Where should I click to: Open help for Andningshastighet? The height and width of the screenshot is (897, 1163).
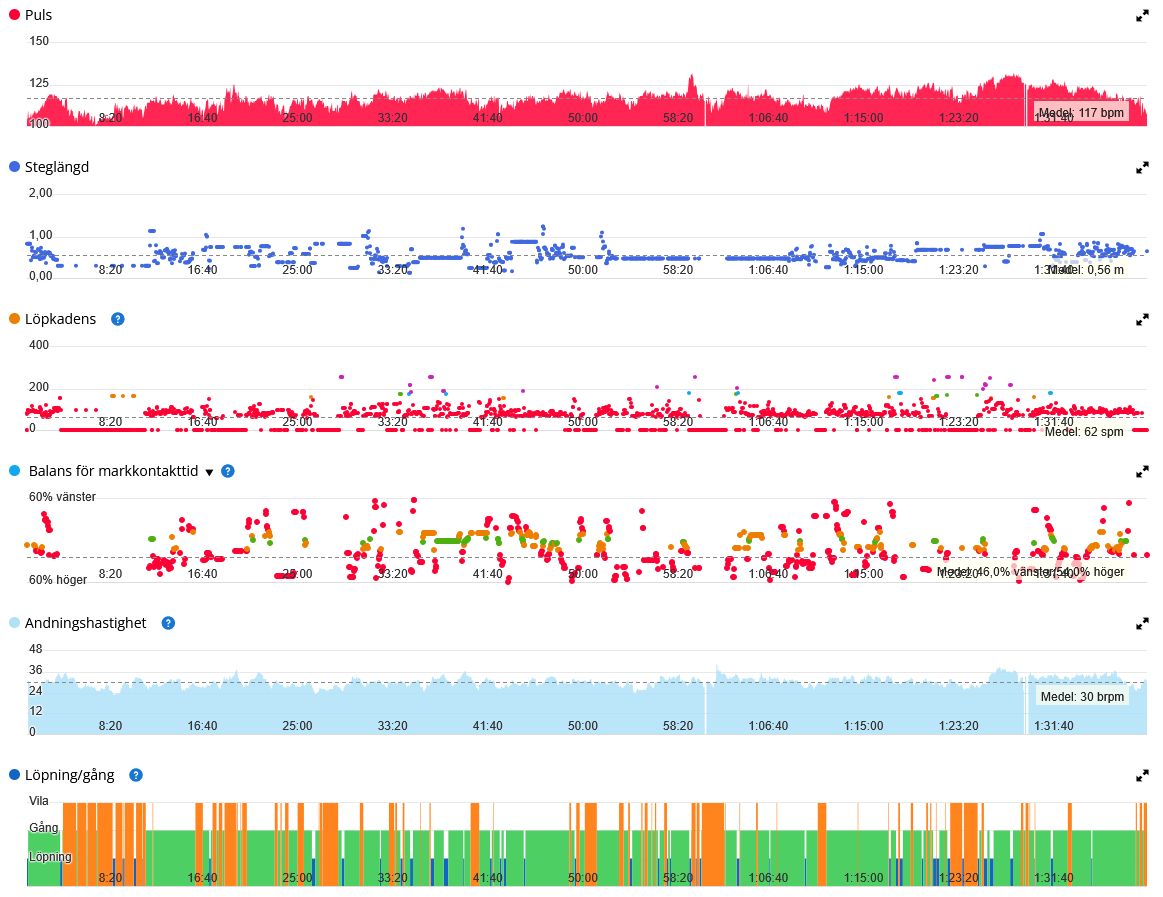click(x=168, y=623)
